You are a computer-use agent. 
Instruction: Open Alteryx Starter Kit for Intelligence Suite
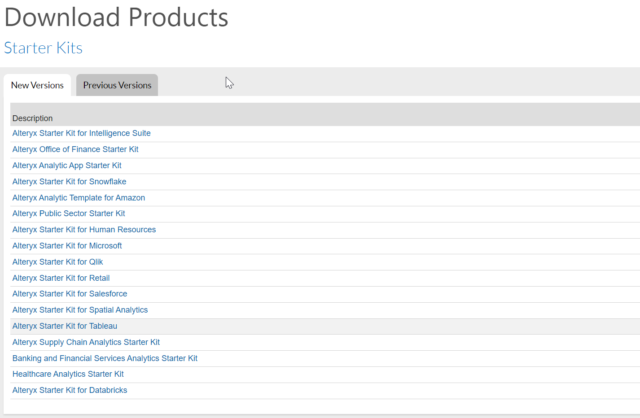click(x=81, y=133)
